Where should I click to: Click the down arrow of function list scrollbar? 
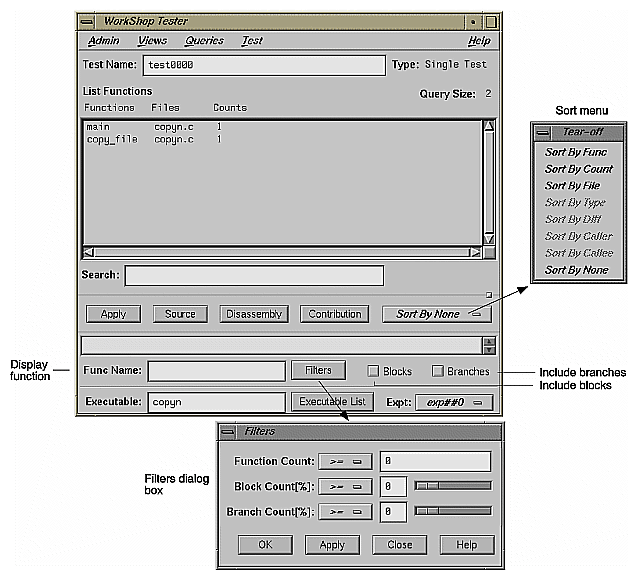tap(489, 239)
